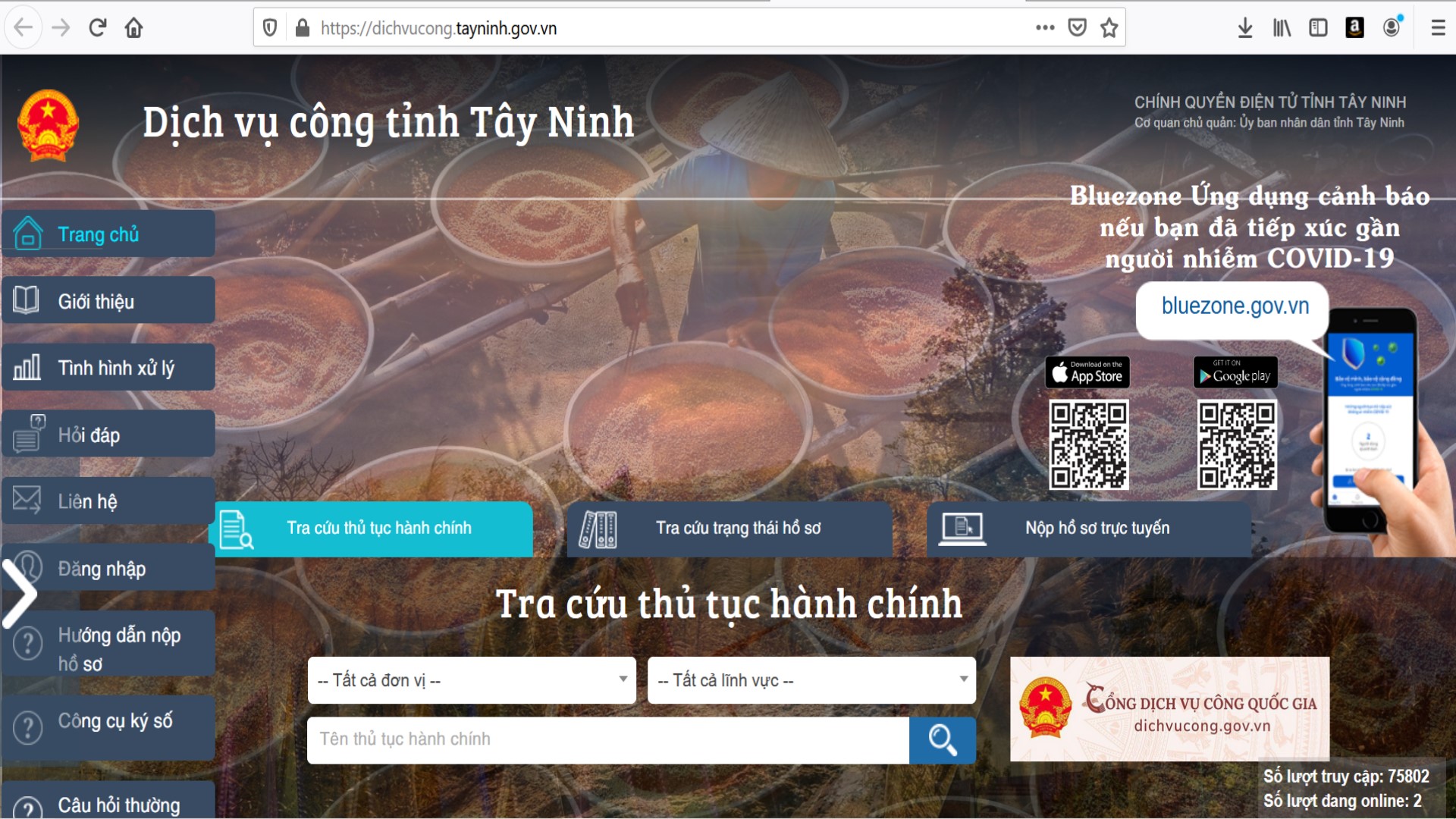This screenshot has width=1456, height=819.
Task: Toggle the Firefox sidebar view icon
Action: (x=1318, y=28)
